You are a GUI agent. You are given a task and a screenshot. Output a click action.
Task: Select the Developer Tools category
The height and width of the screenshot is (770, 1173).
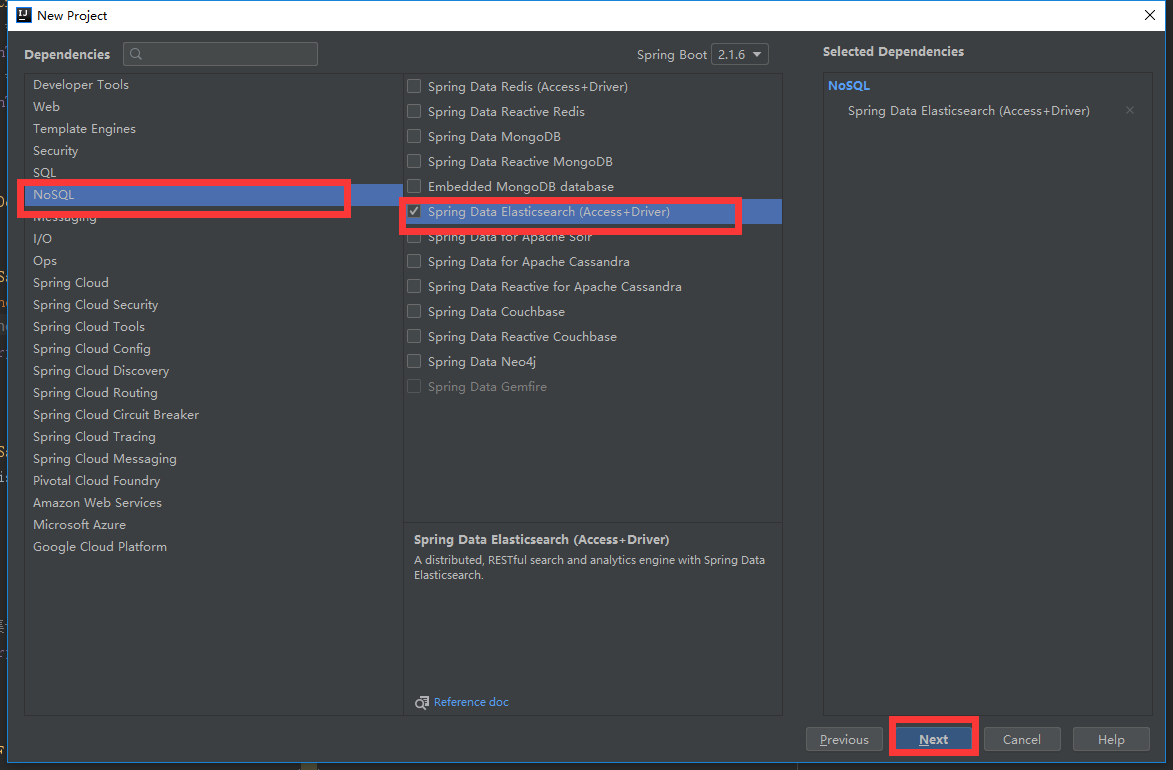click(213, 85)
